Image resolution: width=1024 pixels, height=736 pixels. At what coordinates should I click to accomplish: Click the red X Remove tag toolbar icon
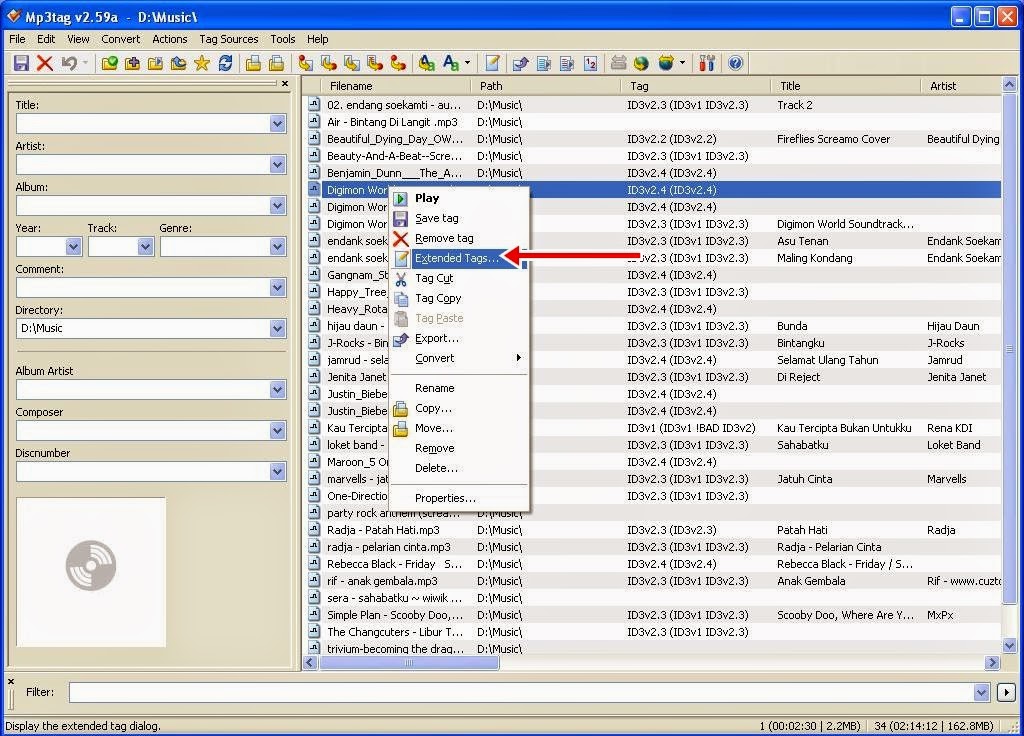pyautogui.click(x=44, y=63)
